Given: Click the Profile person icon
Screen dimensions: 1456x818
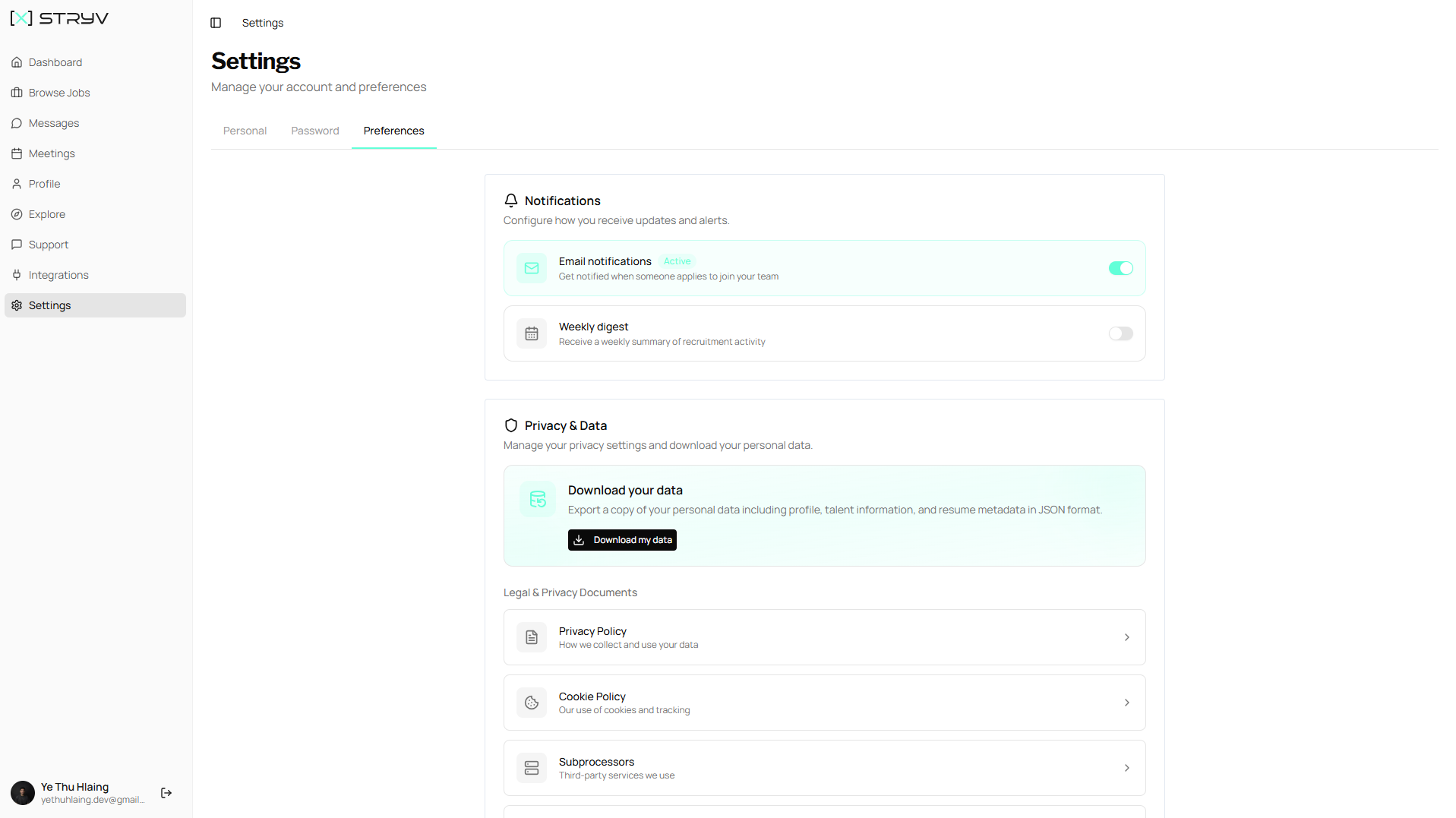Looking at the screenshot, I should coord(17,184).
